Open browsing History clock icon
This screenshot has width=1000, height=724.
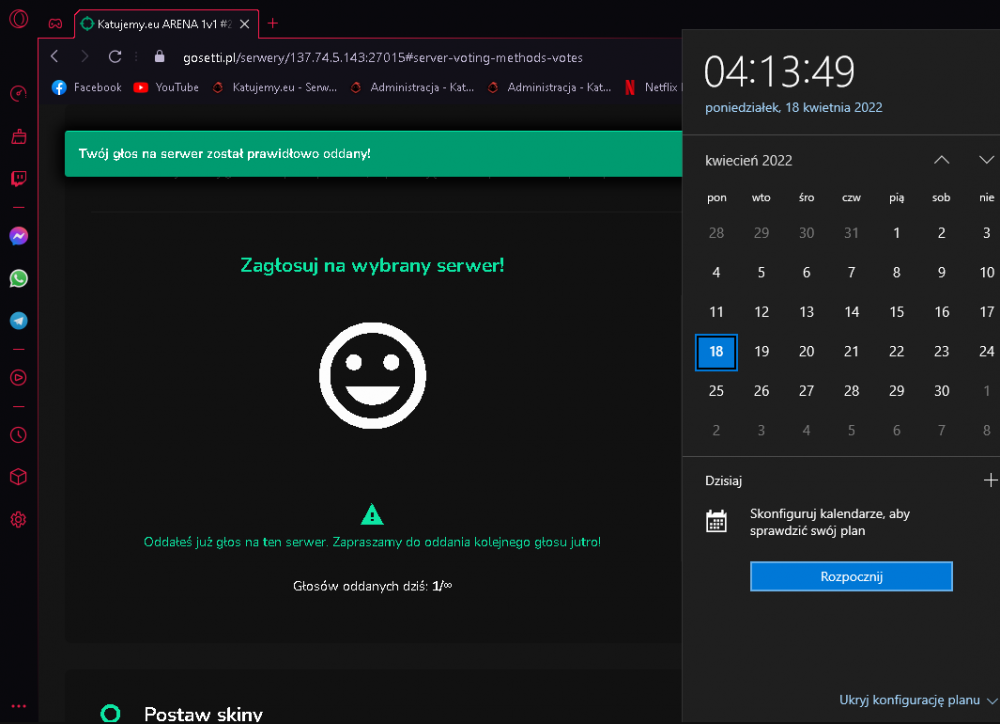(x=18, y=435)
